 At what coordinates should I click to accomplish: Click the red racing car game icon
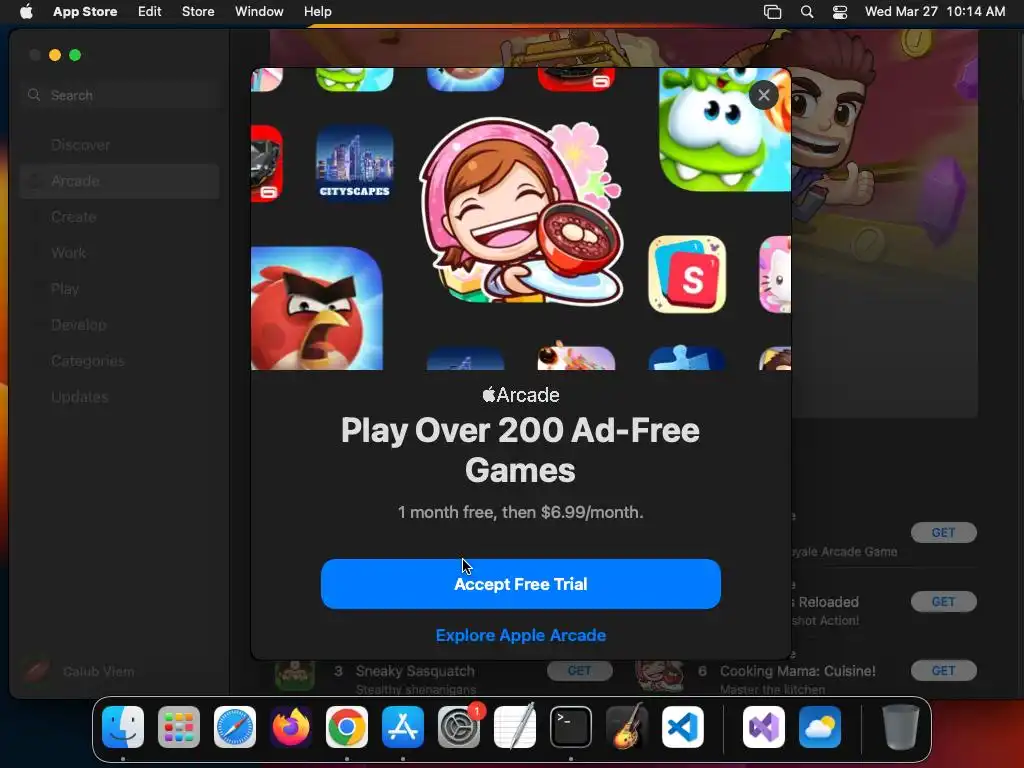point(266,163)
